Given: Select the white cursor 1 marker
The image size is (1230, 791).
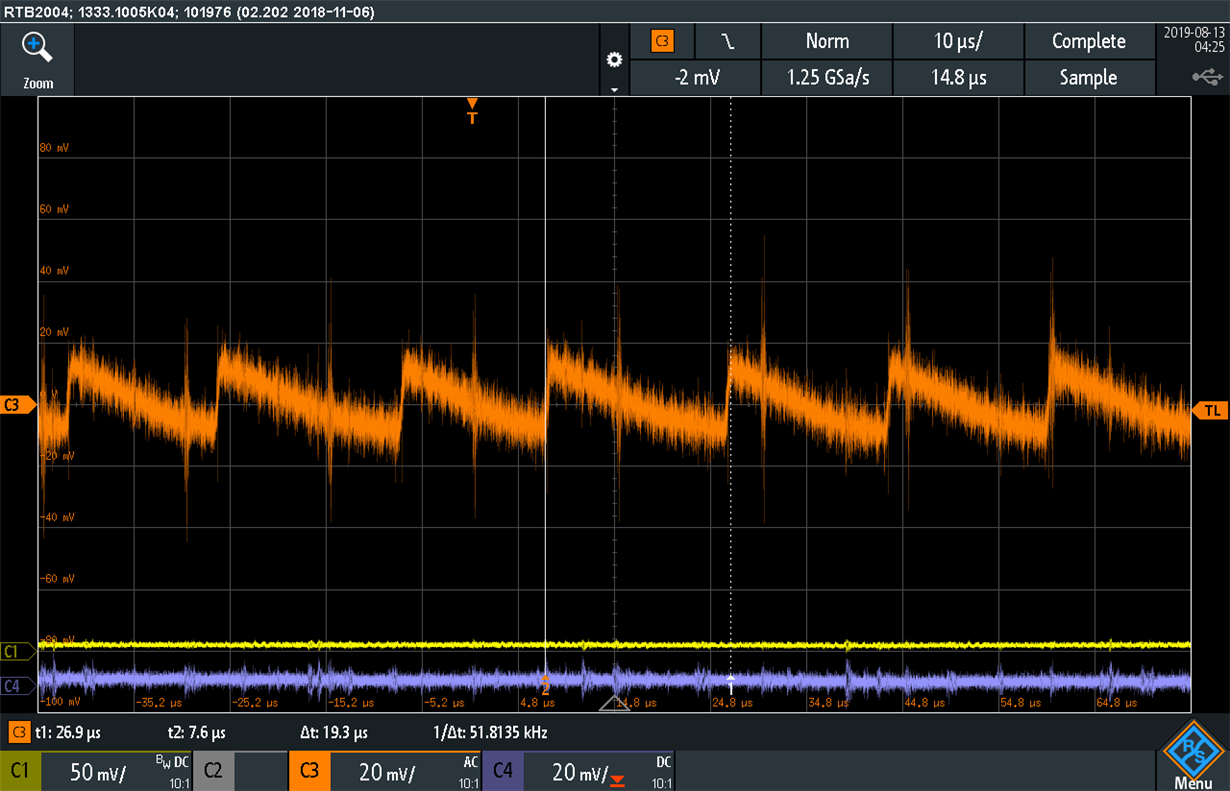Looking at the screenshot, I should click(x=731, y=685).
